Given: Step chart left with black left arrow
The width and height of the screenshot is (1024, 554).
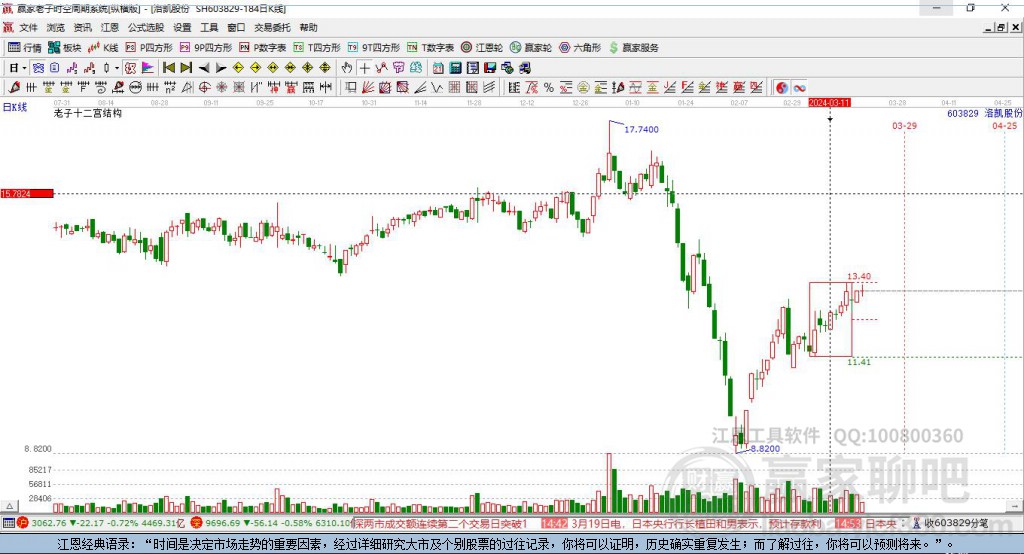Looking at the screenshot, I should [x=204, y=68].
